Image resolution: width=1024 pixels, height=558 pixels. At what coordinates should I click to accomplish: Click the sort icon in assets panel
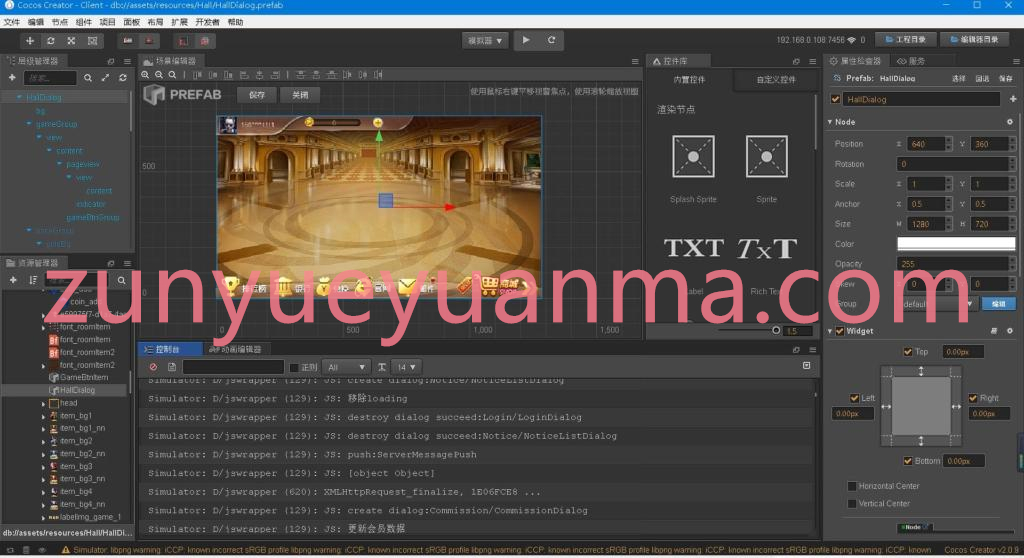(33, 280)
